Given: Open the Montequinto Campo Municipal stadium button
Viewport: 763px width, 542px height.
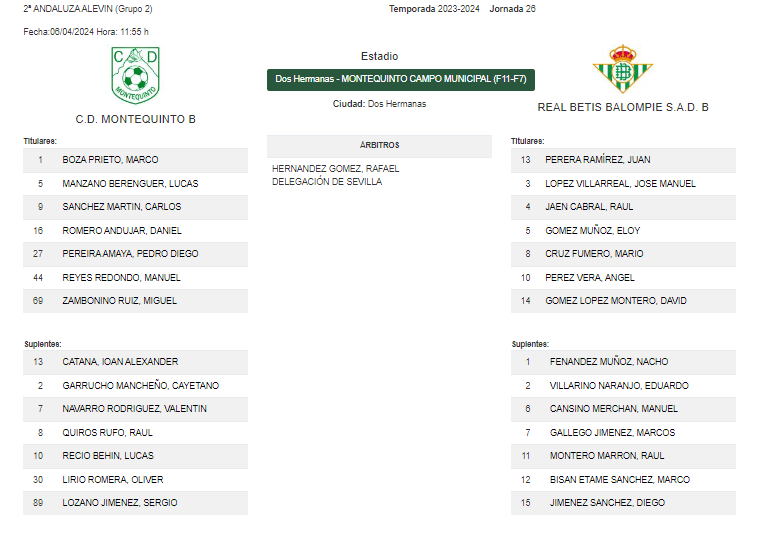Looking at the screenshot, I should (x=400, y=80).
